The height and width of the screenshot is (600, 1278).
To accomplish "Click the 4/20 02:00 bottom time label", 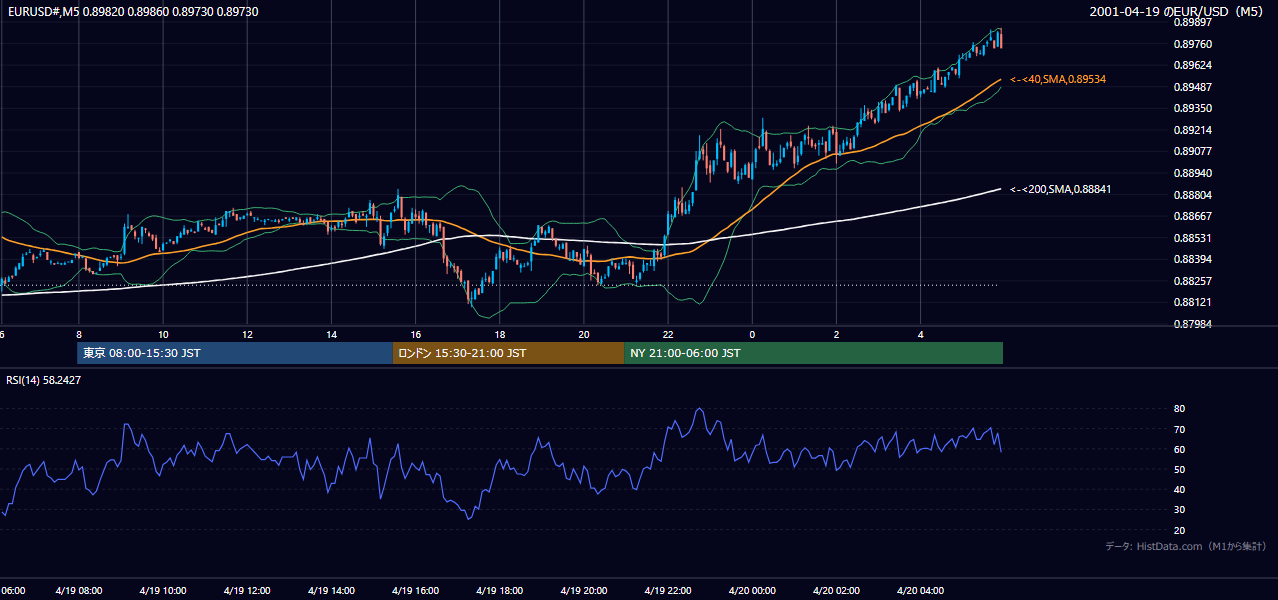I will tap(836, 590).
